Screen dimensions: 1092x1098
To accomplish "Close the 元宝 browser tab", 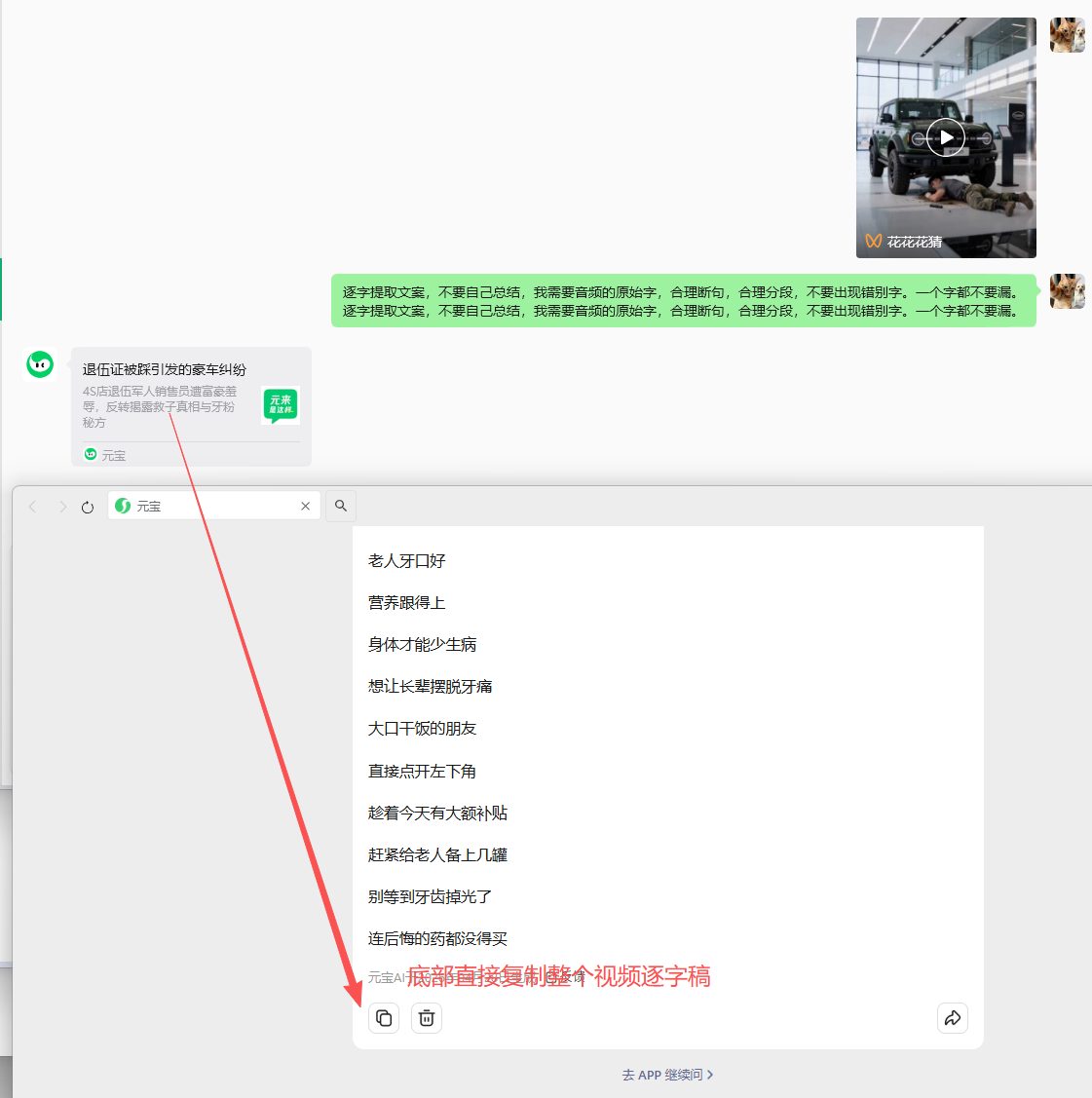I will (x=305, y=506).
